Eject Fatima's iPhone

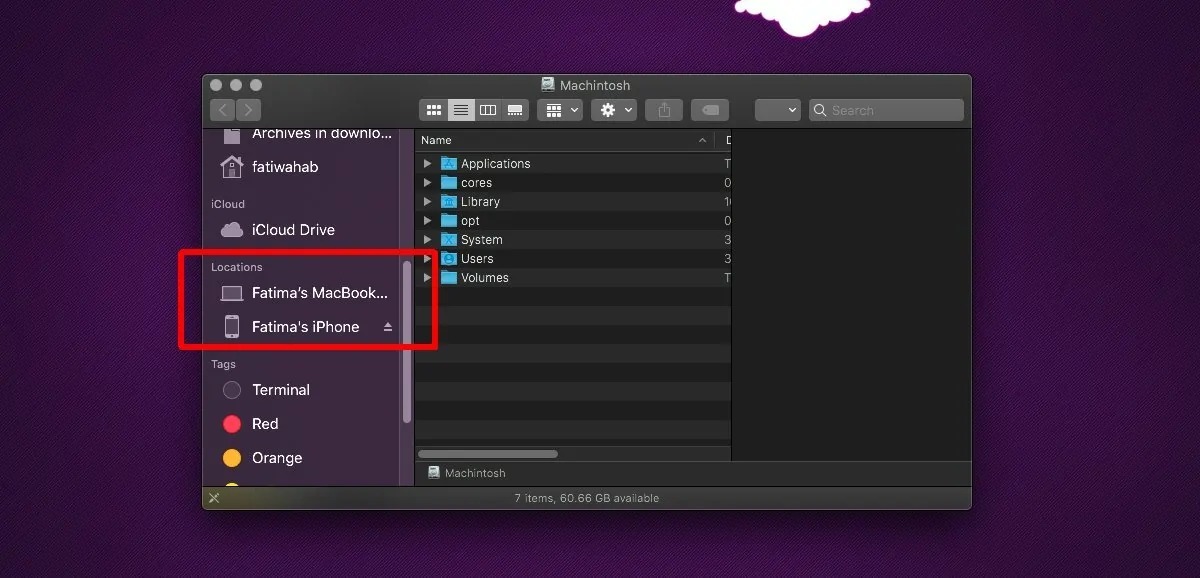(x=388, y=327)
